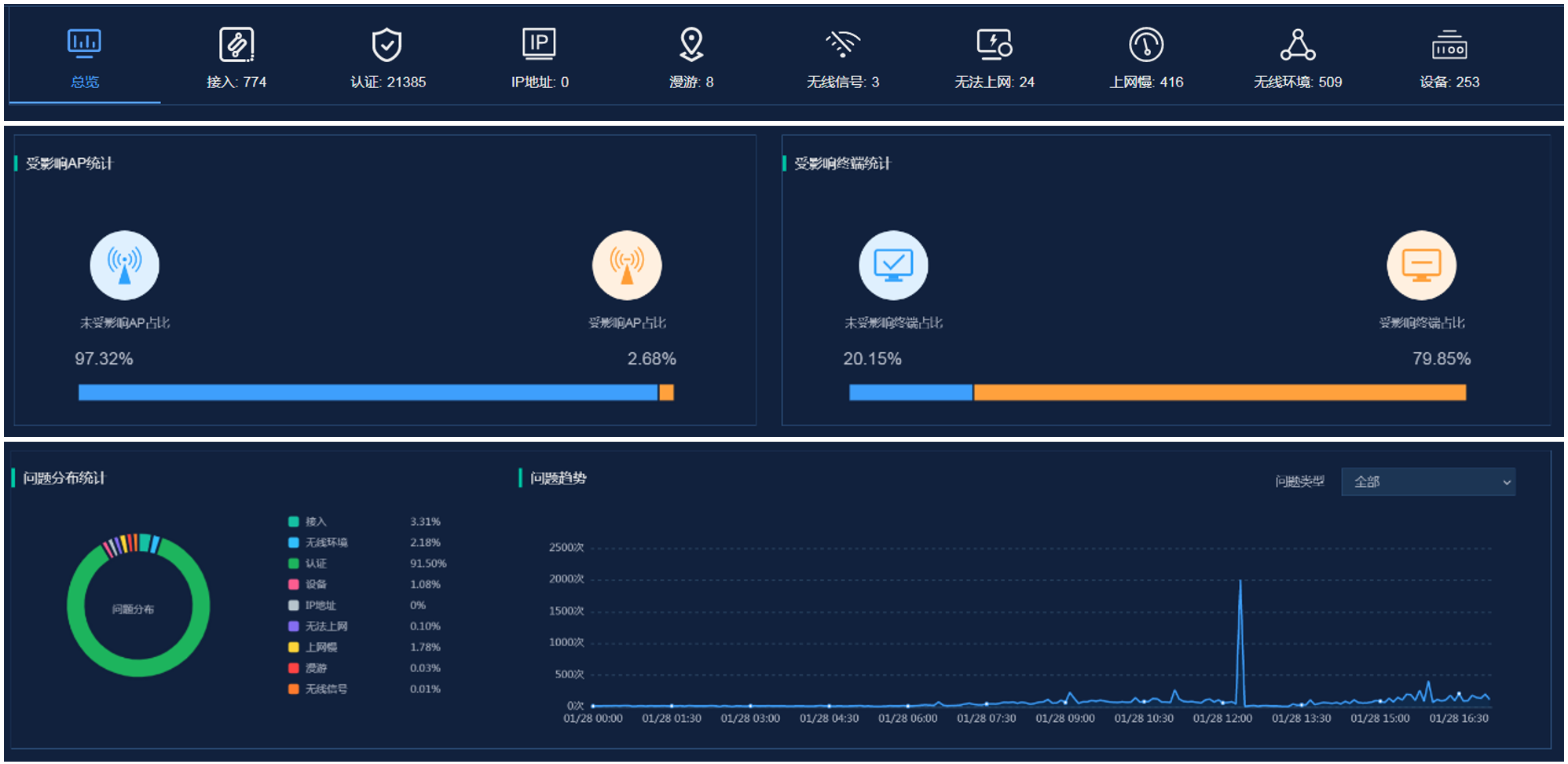Screen dimensions: 1568x764
Task: Toggle 漫游 legend color swatch
Action: (293, 667)
